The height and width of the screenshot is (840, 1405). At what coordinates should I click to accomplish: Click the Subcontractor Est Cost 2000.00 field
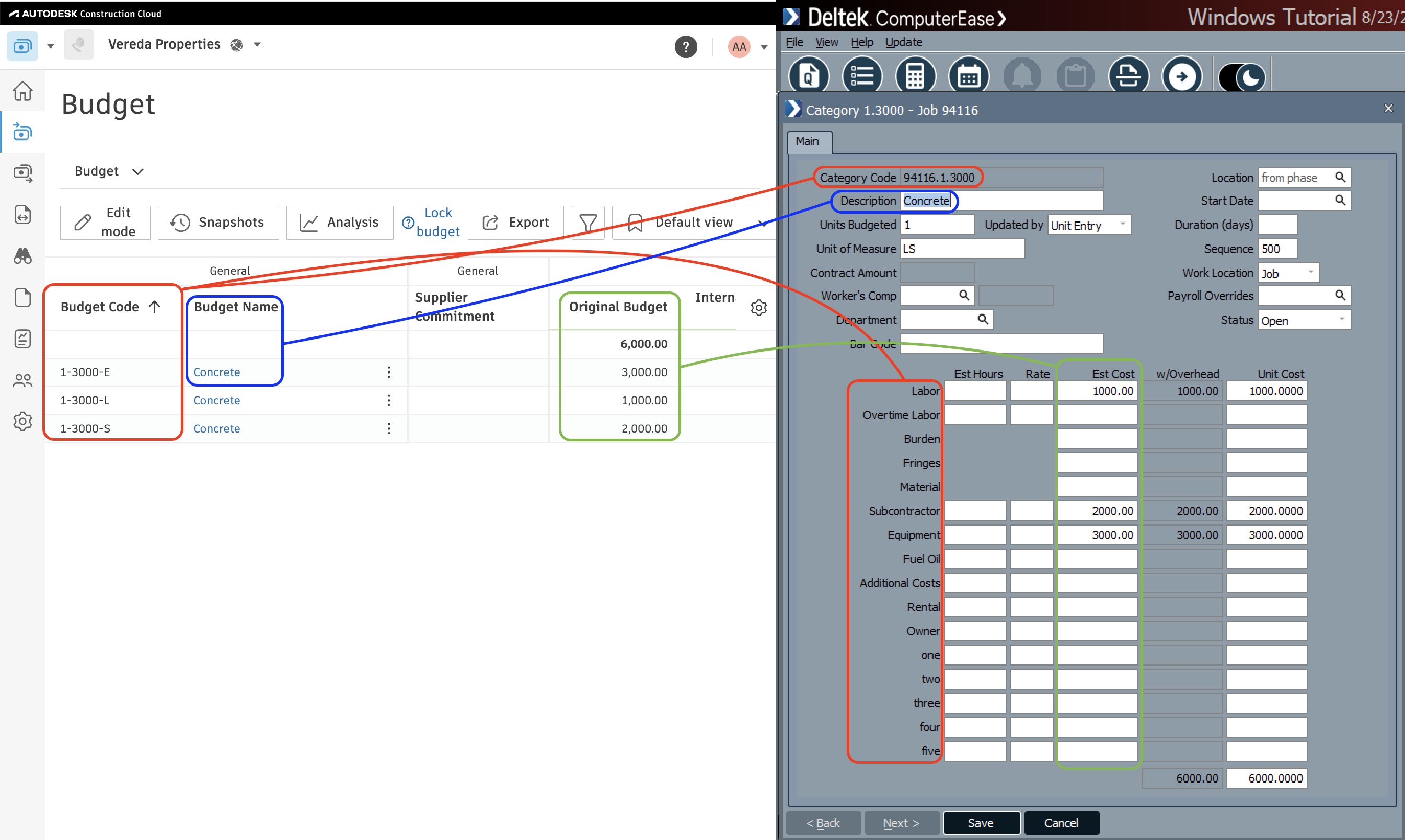[1098, 510]
